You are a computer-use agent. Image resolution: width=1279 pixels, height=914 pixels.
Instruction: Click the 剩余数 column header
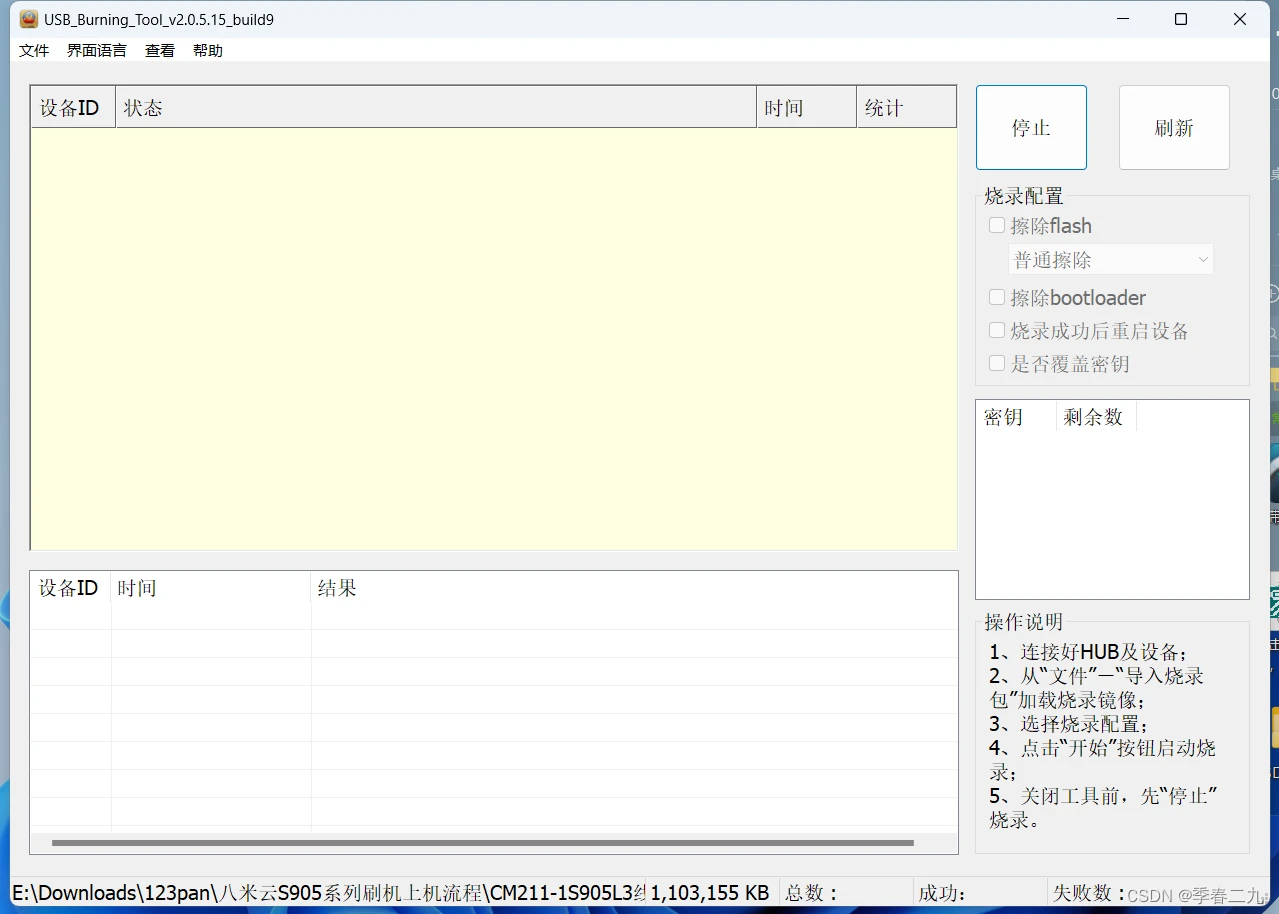tap(1096, 417)
